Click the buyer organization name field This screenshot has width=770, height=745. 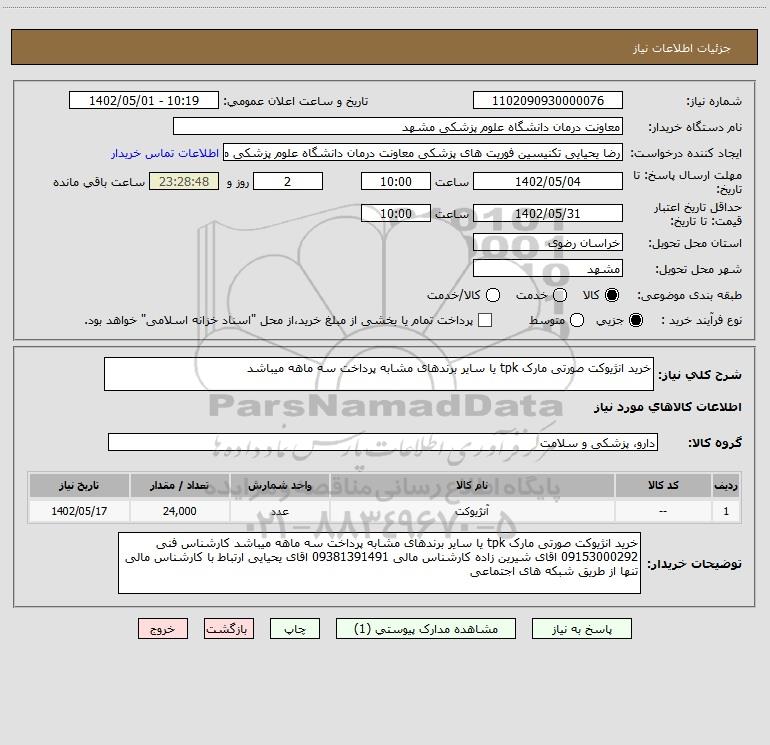398,127
